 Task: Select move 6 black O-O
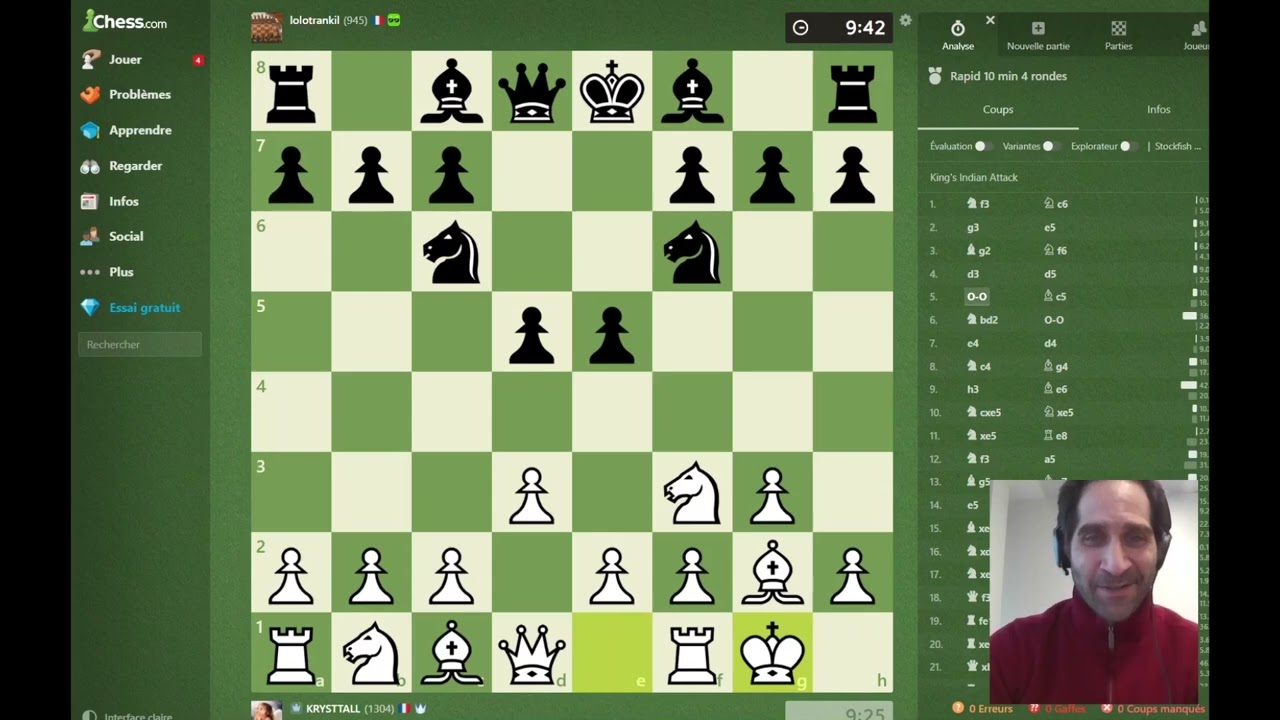click(x=1054, y=320)
